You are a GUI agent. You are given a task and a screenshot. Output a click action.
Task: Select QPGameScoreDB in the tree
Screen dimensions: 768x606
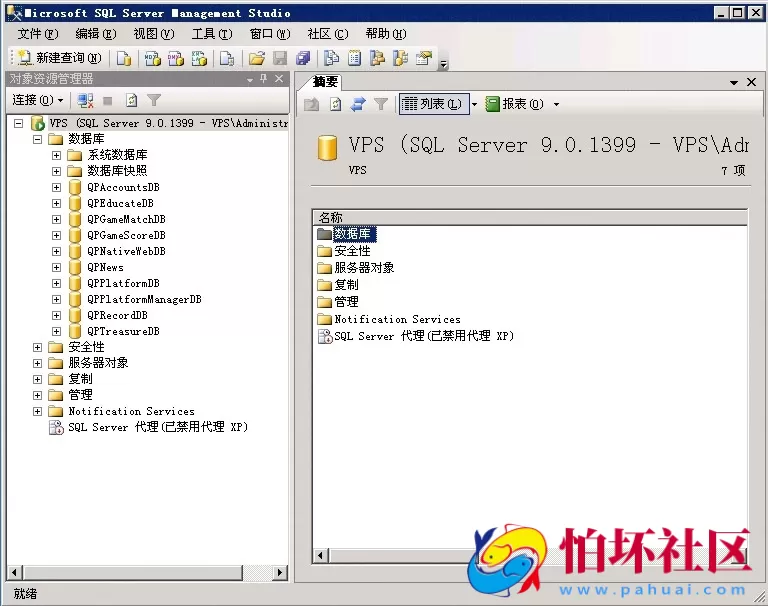point(126,235)
